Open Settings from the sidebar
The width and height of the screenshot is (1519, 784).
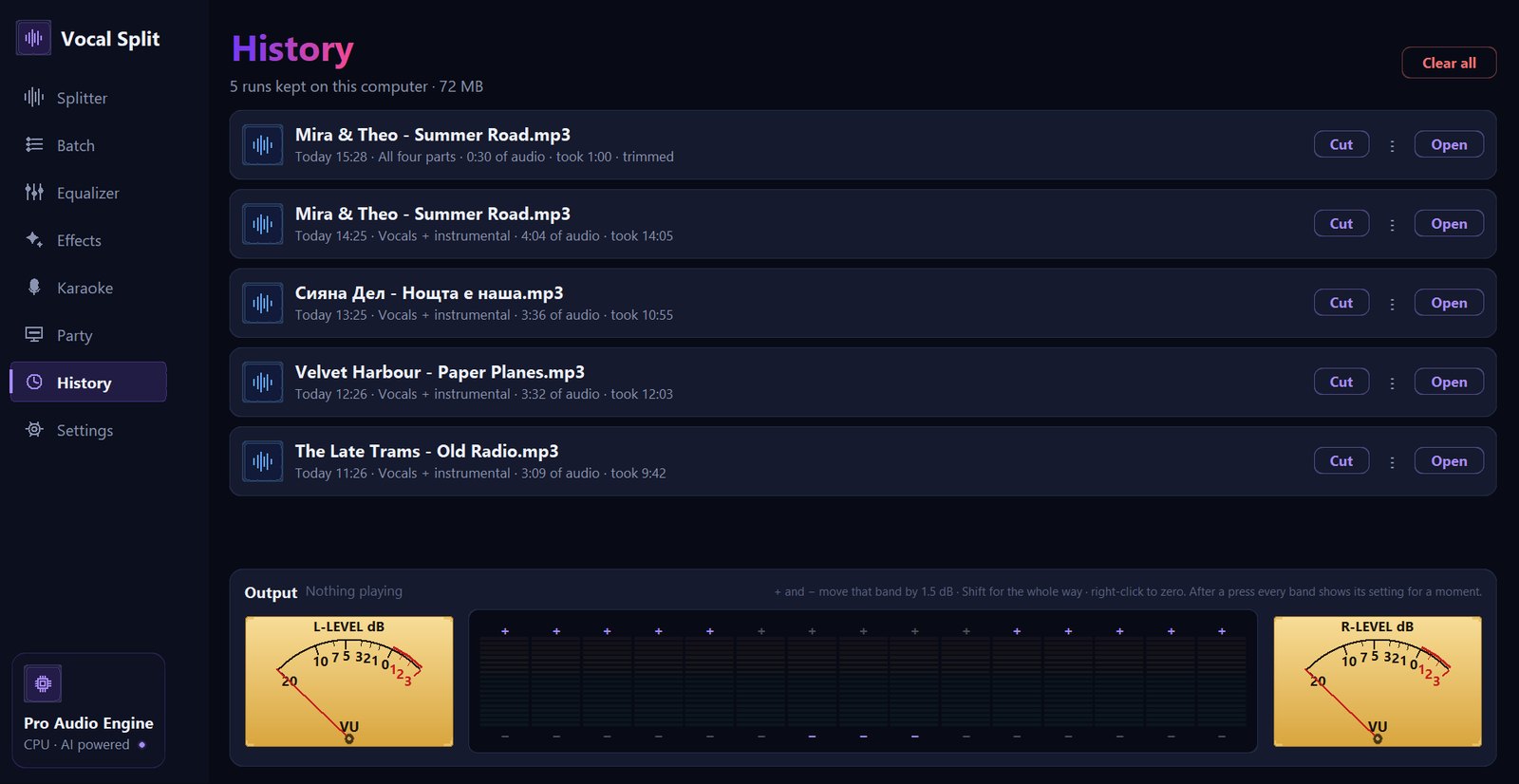[88, 430]
